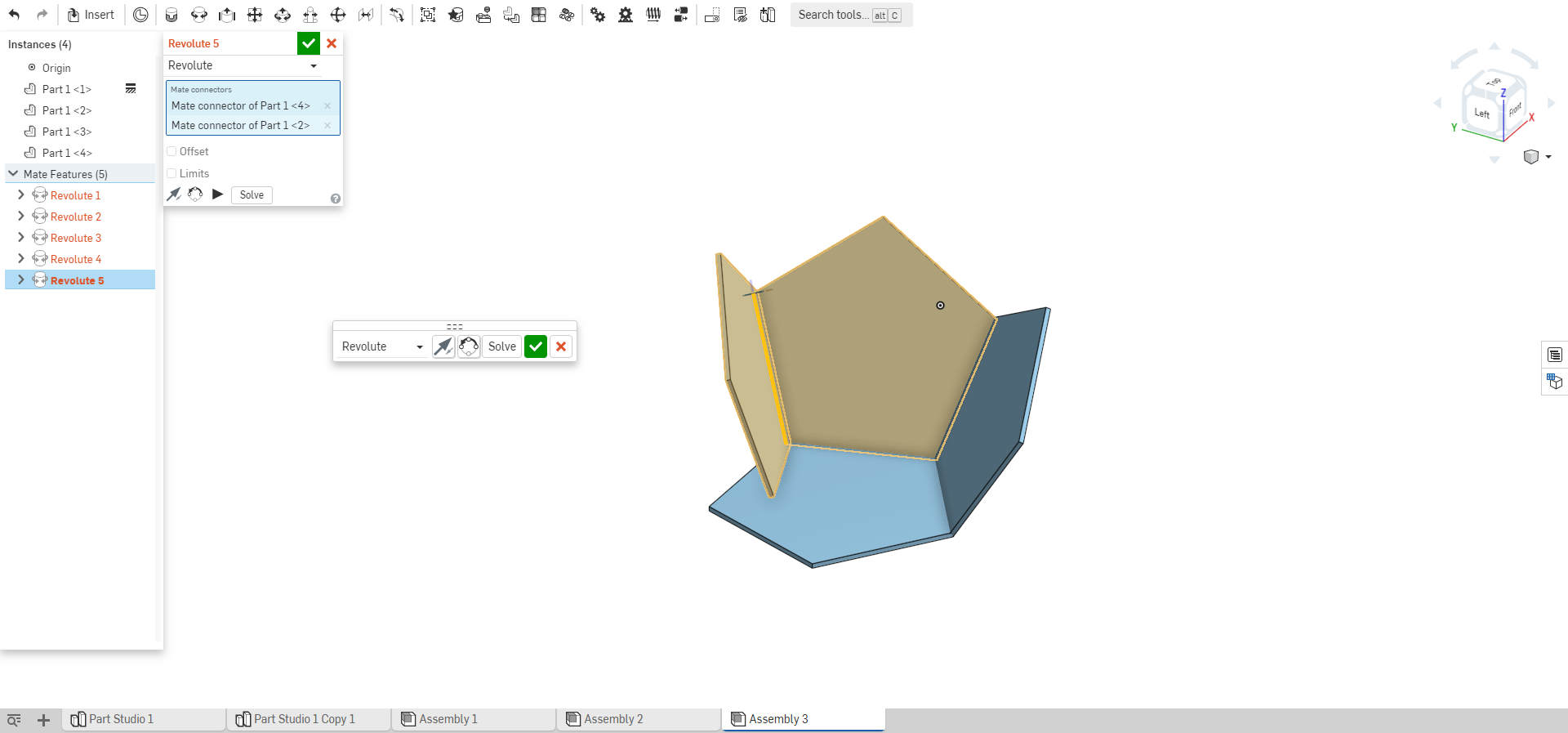Select the Revolute mate toolbar icon

click(x=199, y=15)
